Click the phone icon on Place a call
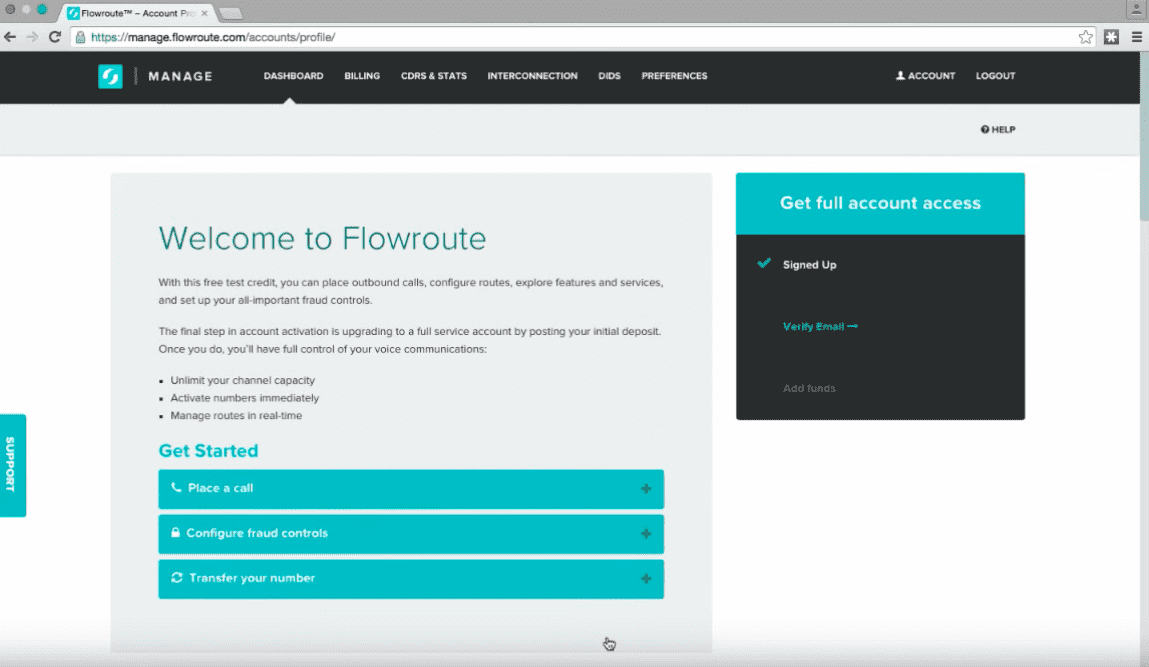This screenshot has height=667, width=1149. click(177, 488)
